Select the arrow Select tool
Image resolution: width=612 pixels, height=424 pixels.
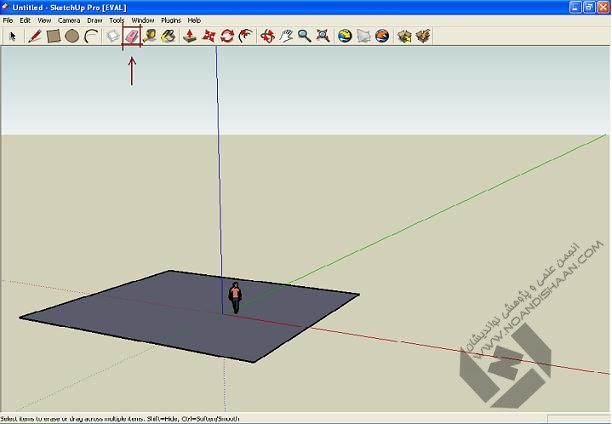13,36
